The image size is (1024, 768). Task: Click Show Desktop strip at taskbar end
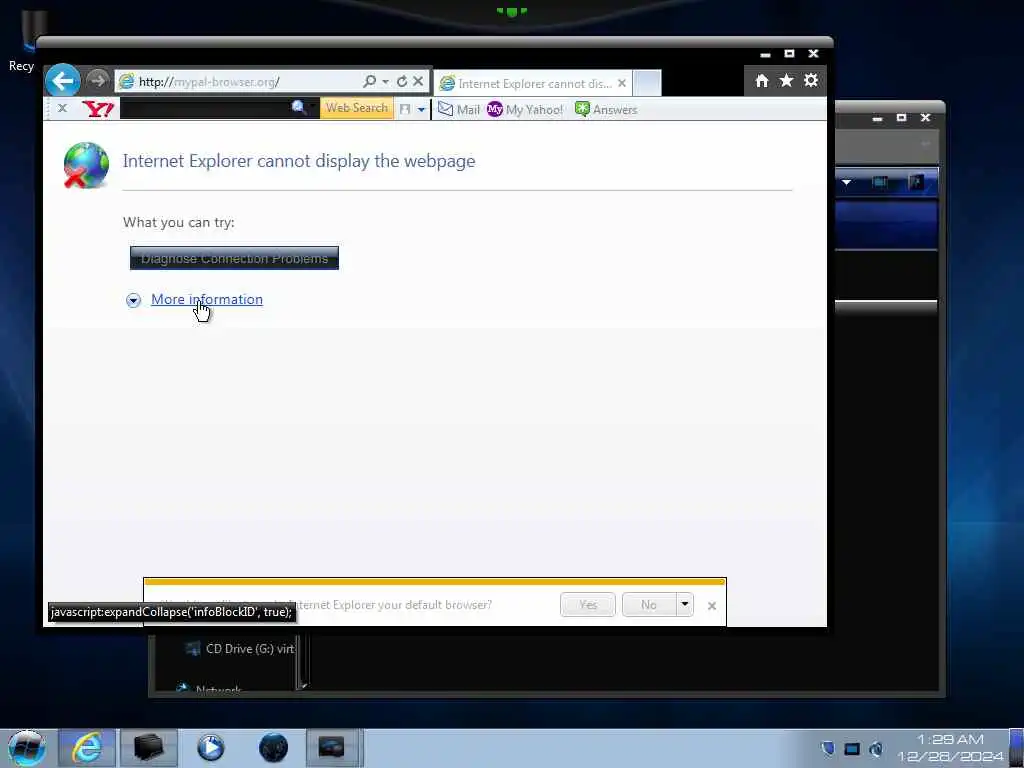point(1017,748)
